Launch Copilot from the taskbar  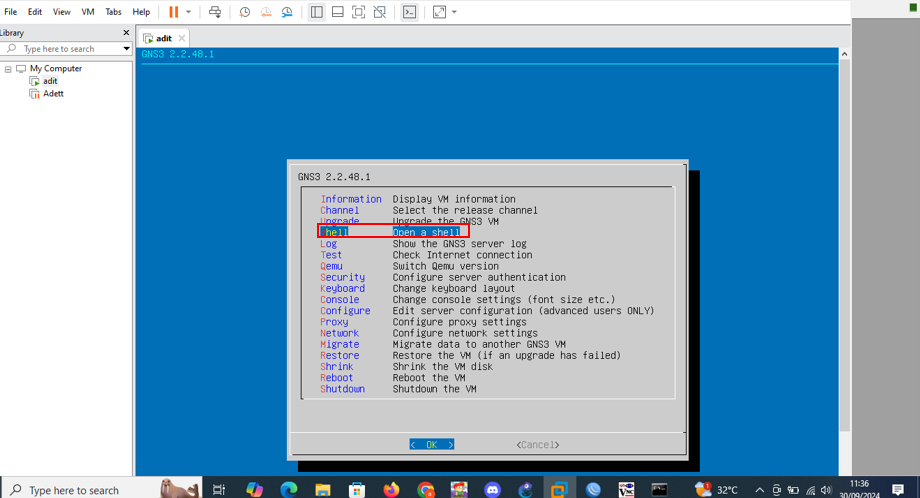coord(254,490)
